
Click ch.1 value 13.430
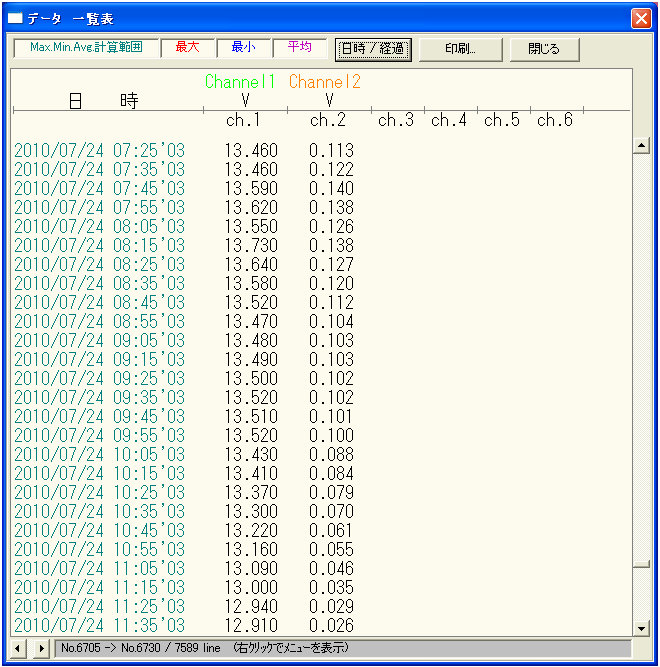point(251,455)
